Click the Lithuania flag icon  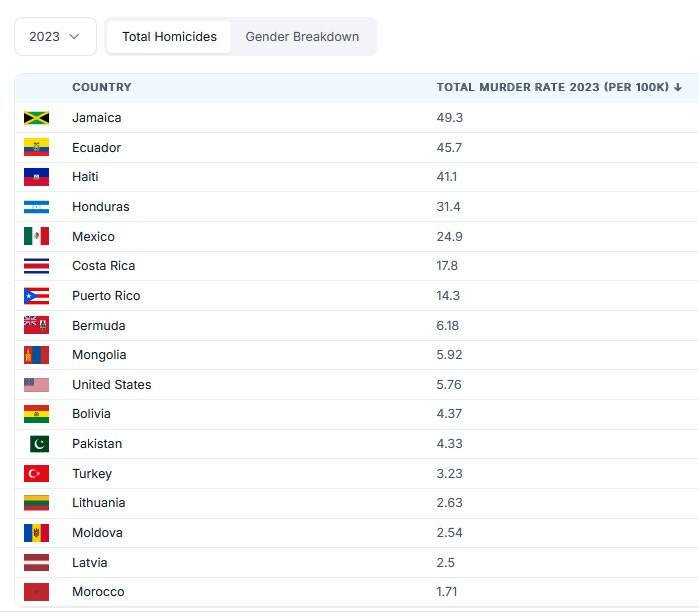[x=37, y=503]
